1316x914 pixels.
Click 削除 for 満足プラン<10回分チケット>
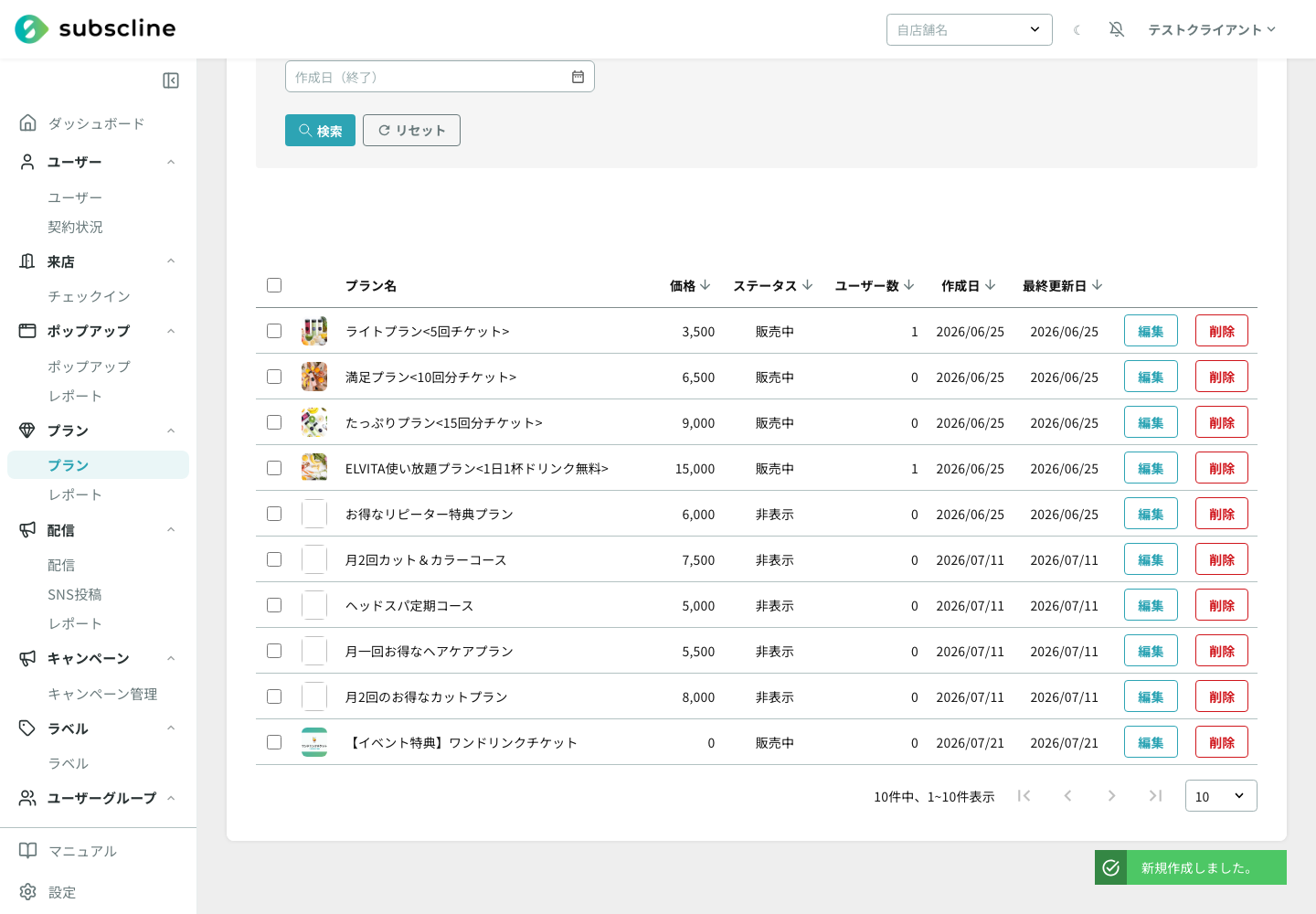[x=1222, y=377]
